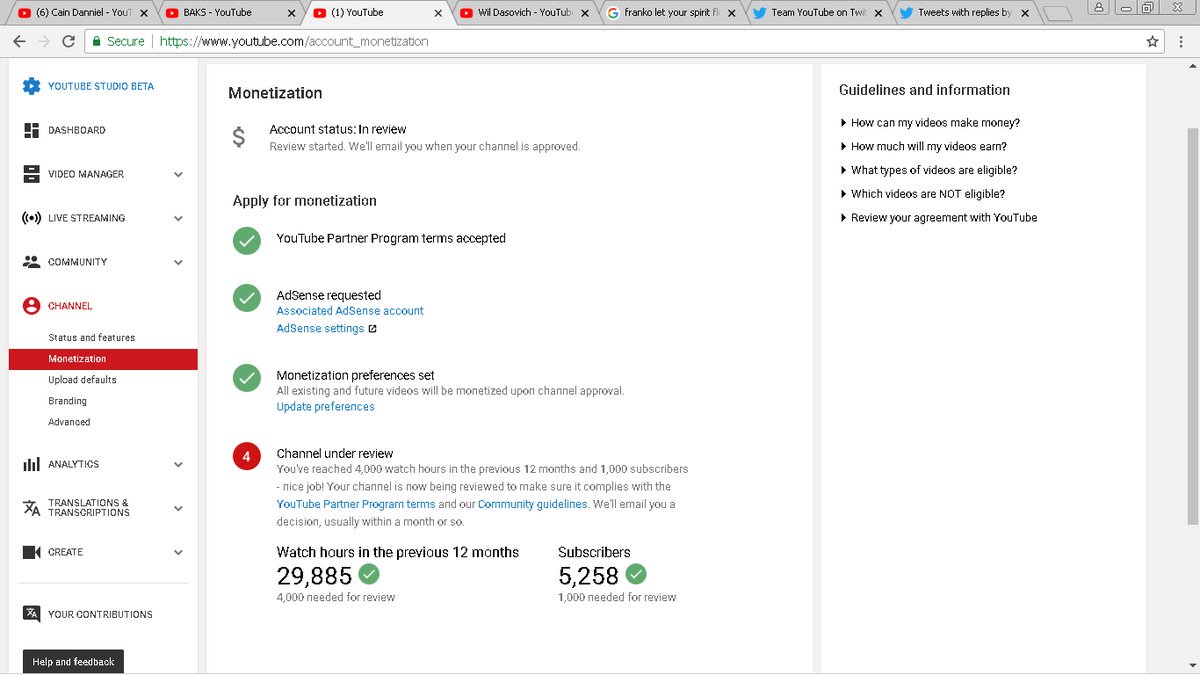The height and width of the screenshot is (675, 1200).
Task: Click the Dashboard grid icon
Action: (x=31, y=130)
